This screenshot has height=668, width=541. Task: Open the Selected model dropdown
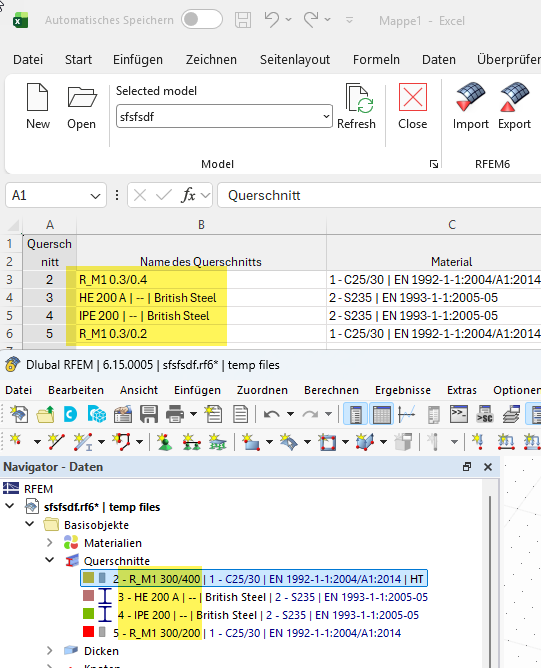tap(326, 116)
